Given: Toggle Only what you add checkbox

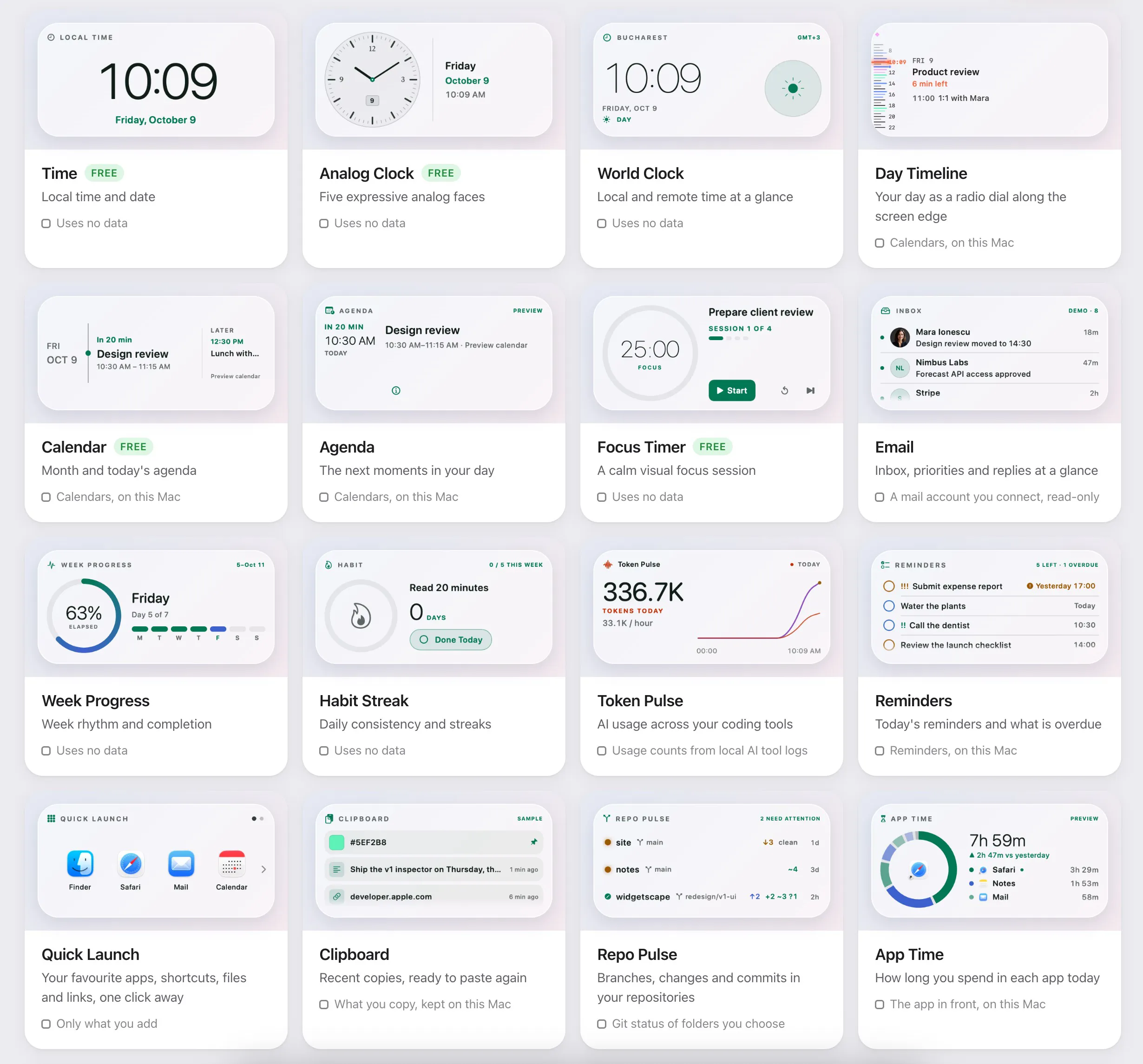Looking at the screenshot, I should coord(46,1025).
